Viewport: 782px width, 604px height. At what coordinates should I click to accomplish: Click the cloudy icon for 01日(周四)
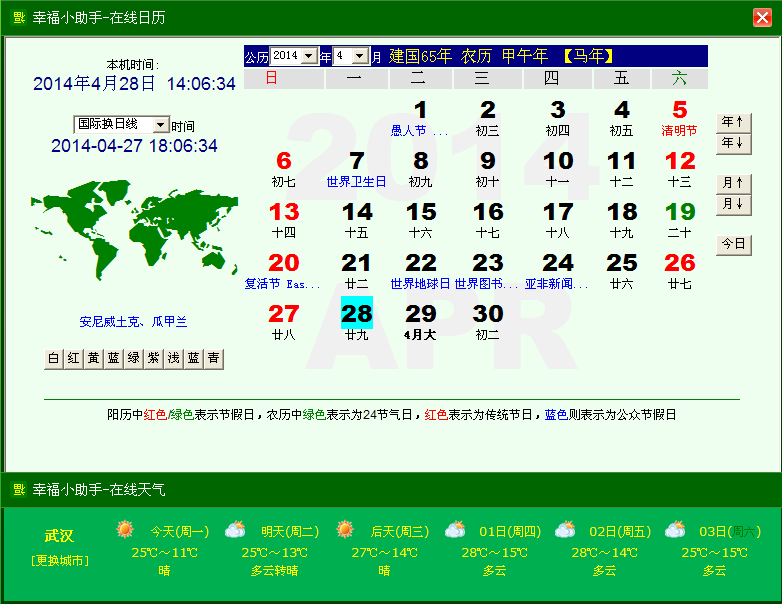tap(455, 529)
